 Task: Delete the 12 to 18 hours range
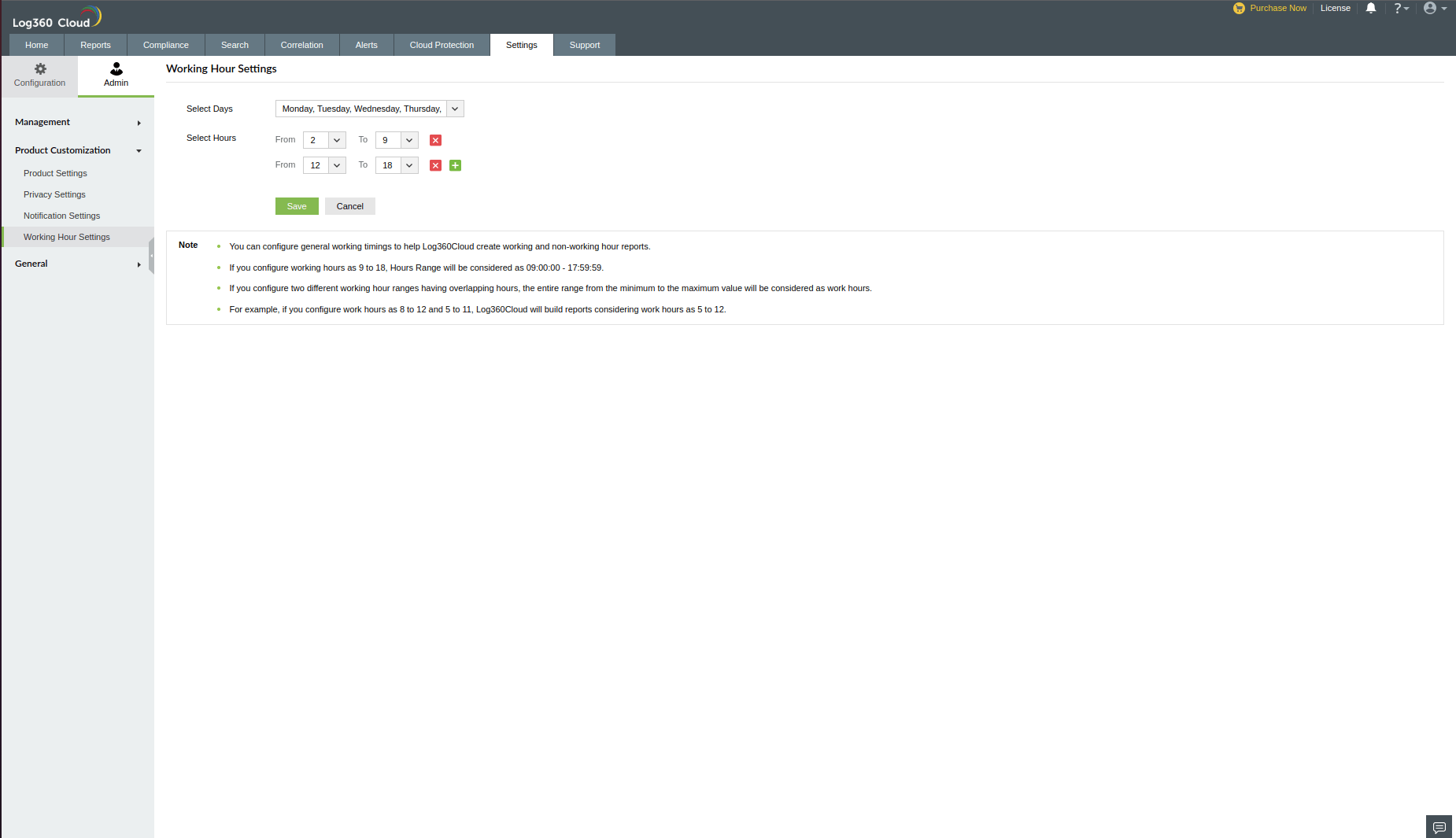(x=435, y=165)
